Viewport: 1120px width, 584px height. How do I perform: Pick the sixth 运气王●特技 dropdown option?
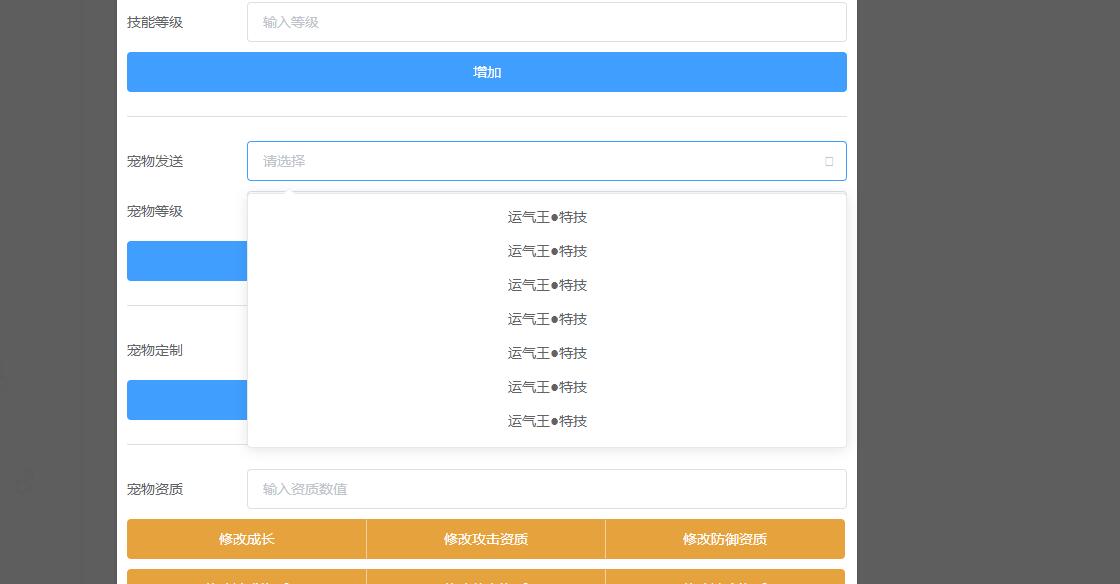(547, 387)
